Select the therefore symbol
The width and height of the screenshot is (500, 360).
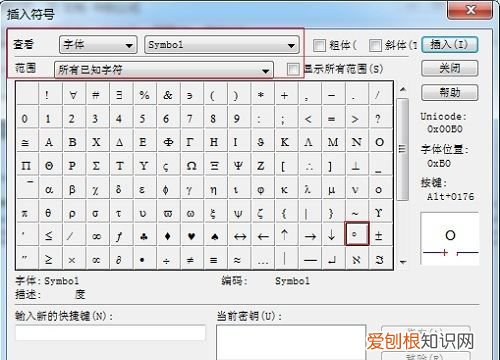[x=310, y=165]
